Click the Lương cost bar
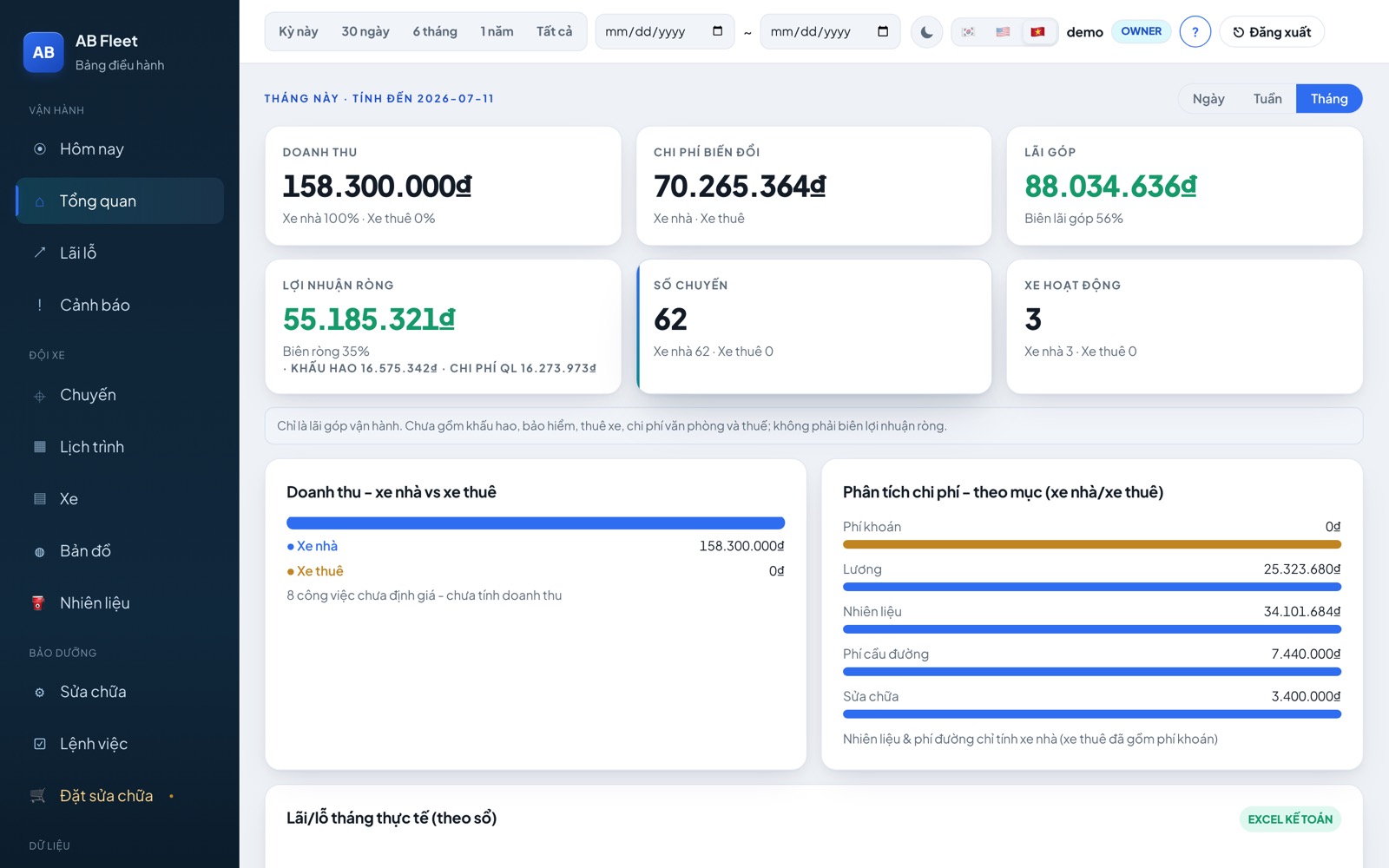 click(1092, 587)
